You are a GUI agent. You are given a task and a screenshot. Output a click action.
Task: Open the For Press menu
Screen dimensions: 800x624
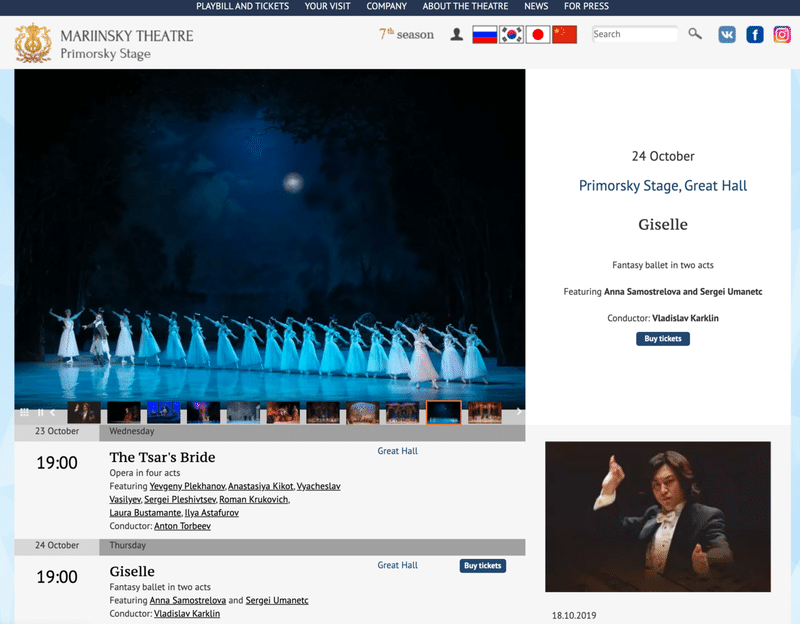(x=586, y=6)
